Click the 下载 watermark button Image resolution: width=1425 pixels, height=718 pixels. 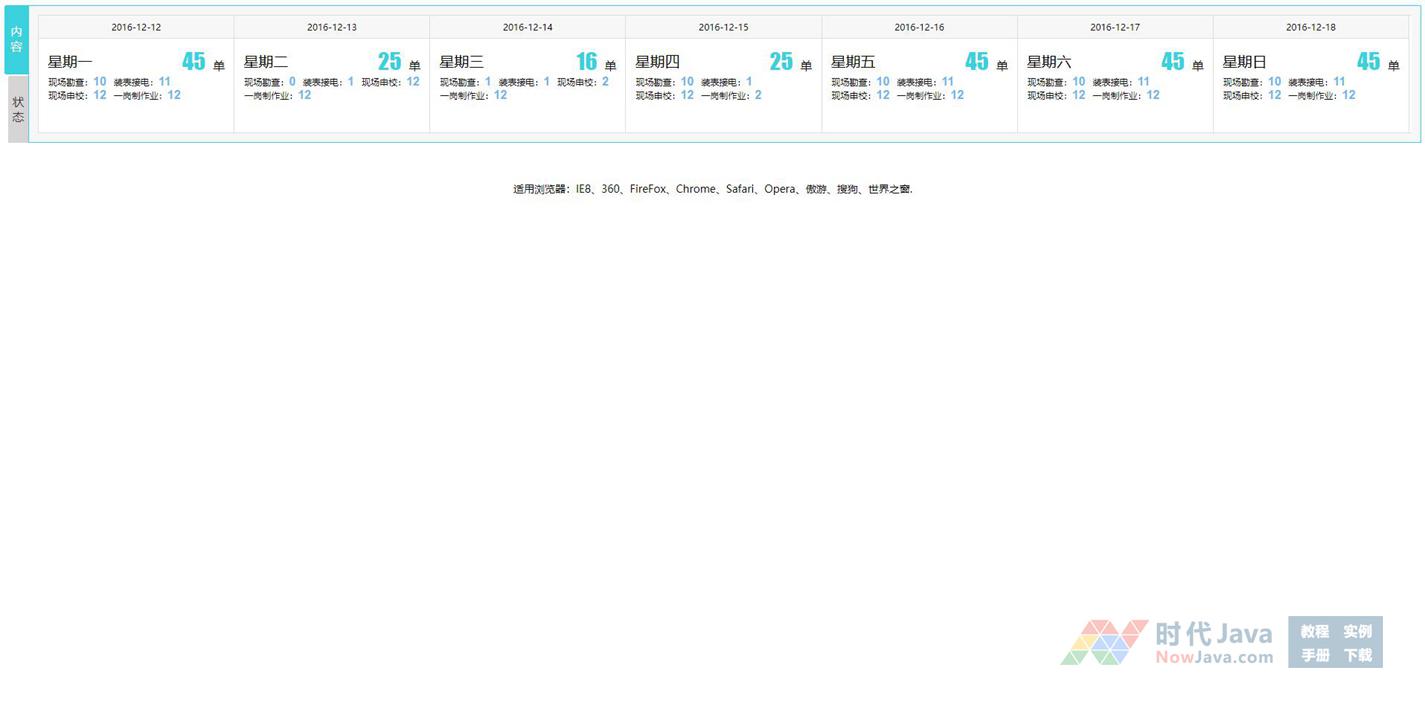coord(1357,655)
